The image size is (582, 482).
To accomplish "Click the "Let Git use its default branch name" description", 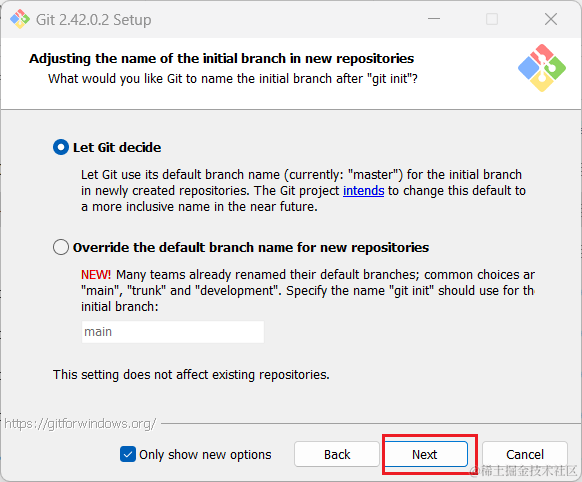I will pos(303,190).
